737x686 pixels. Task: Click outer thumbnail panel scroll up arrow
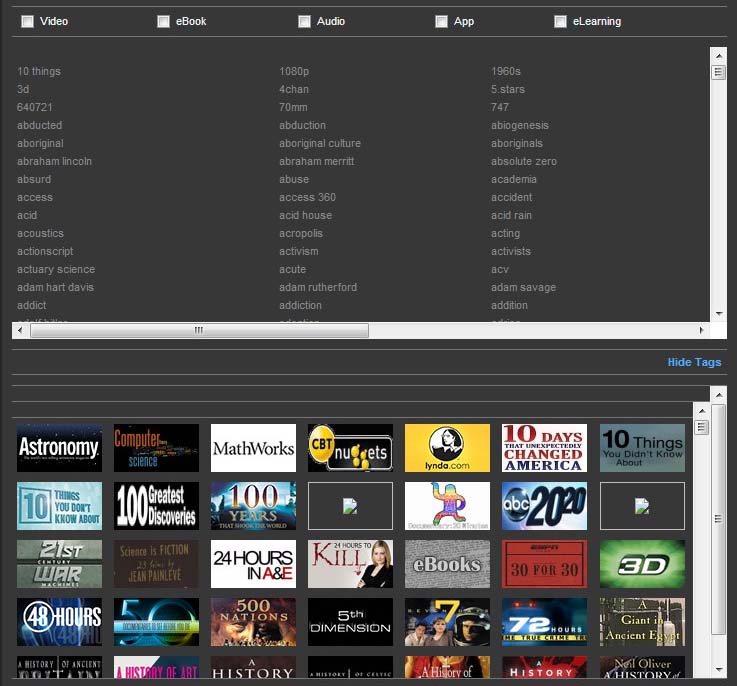click(x=718, y=395)
